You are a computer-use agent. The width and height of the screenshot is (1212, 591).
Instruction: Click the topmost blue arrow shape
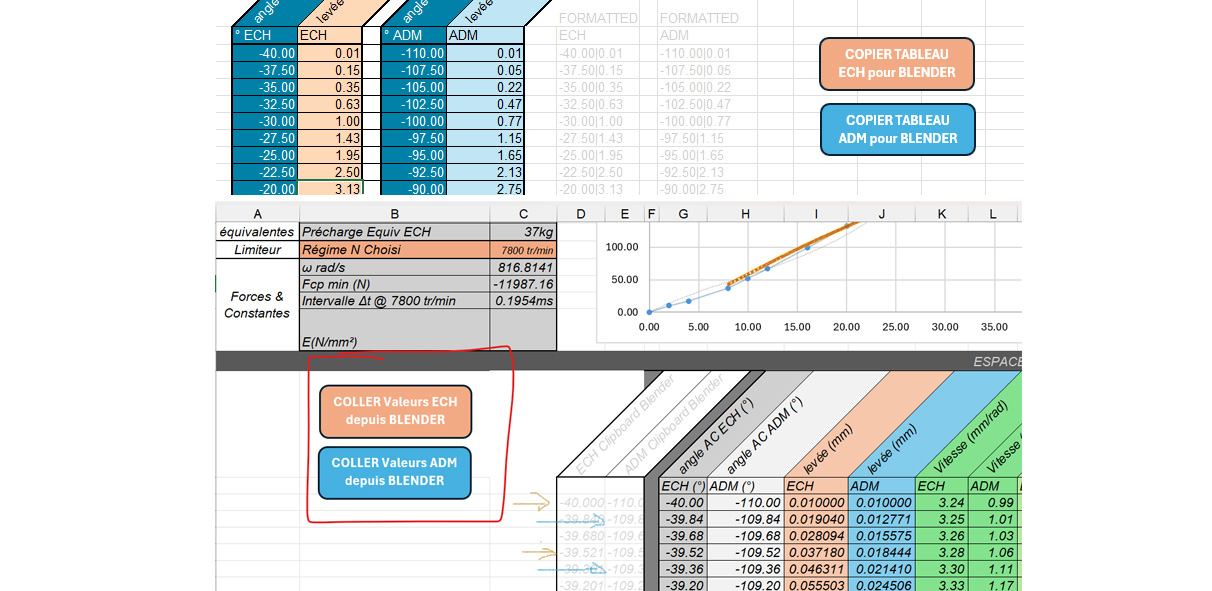tap(570, 520)
